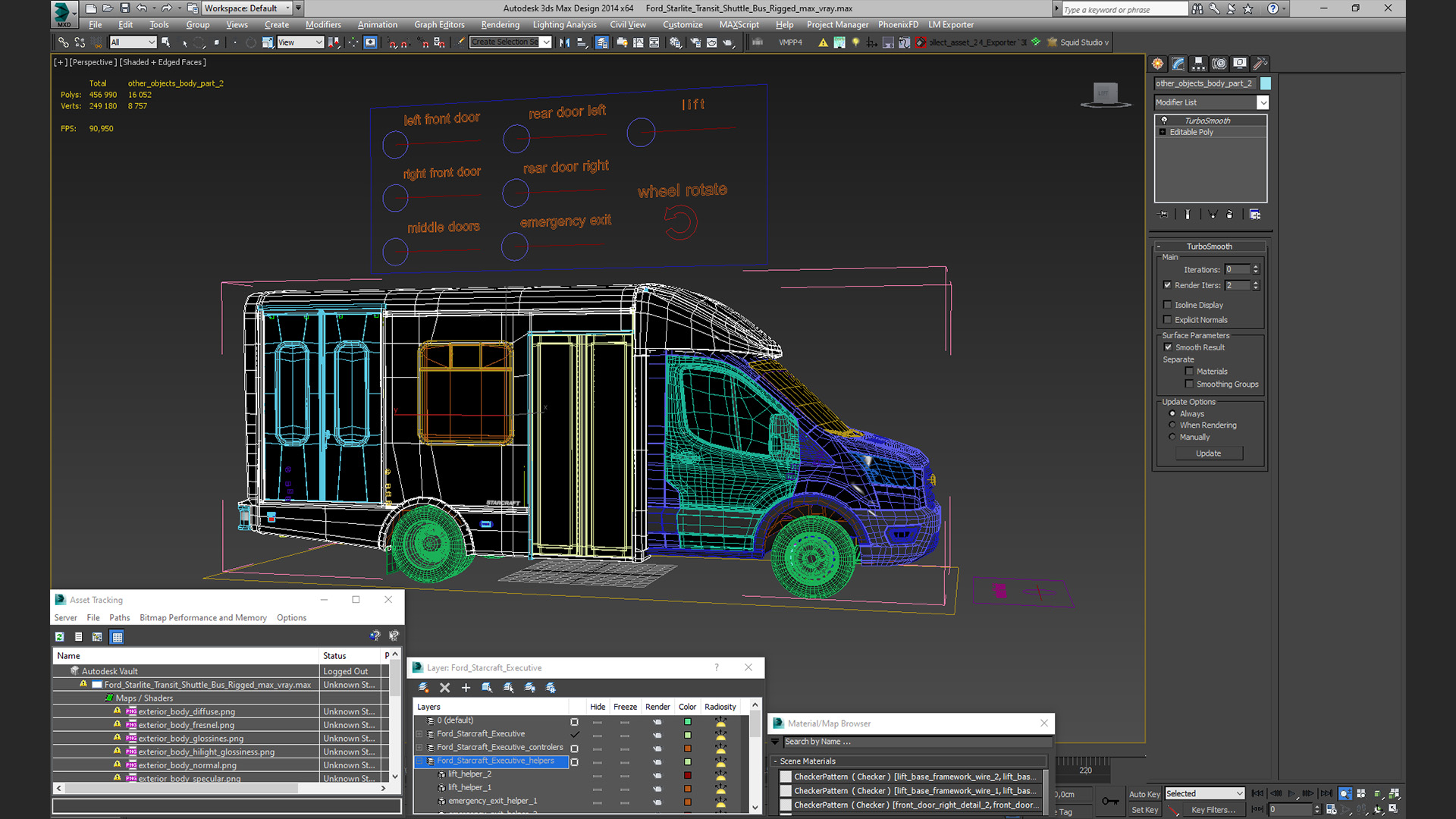Click Configure Modifier Sets icon under modifier stack
1456x819 pixels.
1255,215
